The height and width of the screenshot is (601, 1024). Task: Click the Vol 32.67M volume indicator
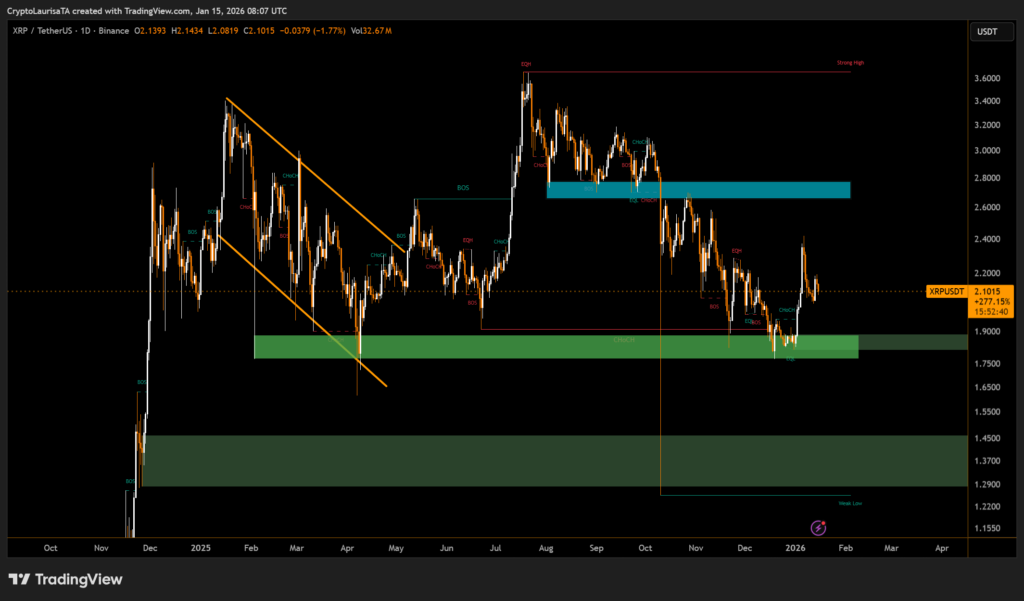click(372, 32)
